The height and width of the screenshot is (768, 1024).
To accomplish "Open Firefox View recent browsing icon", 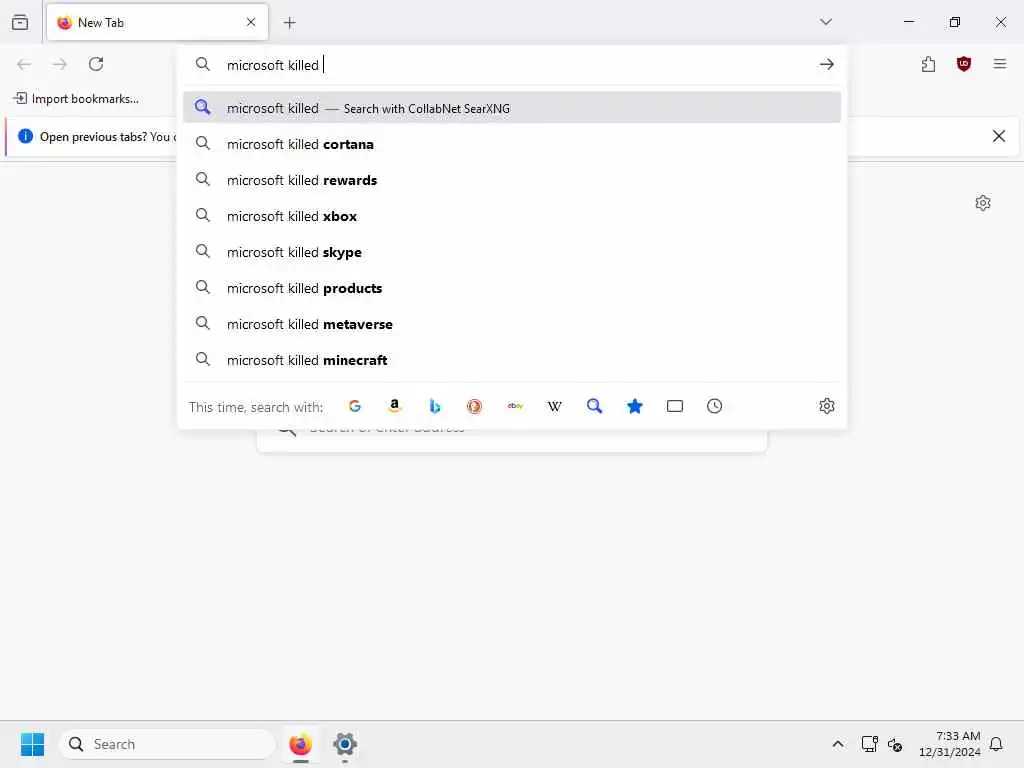I will coord(20,22).
